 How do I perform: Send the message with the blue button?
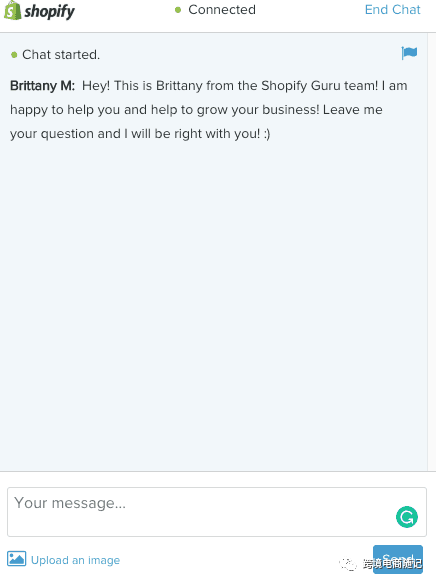(x=398, y=559)
